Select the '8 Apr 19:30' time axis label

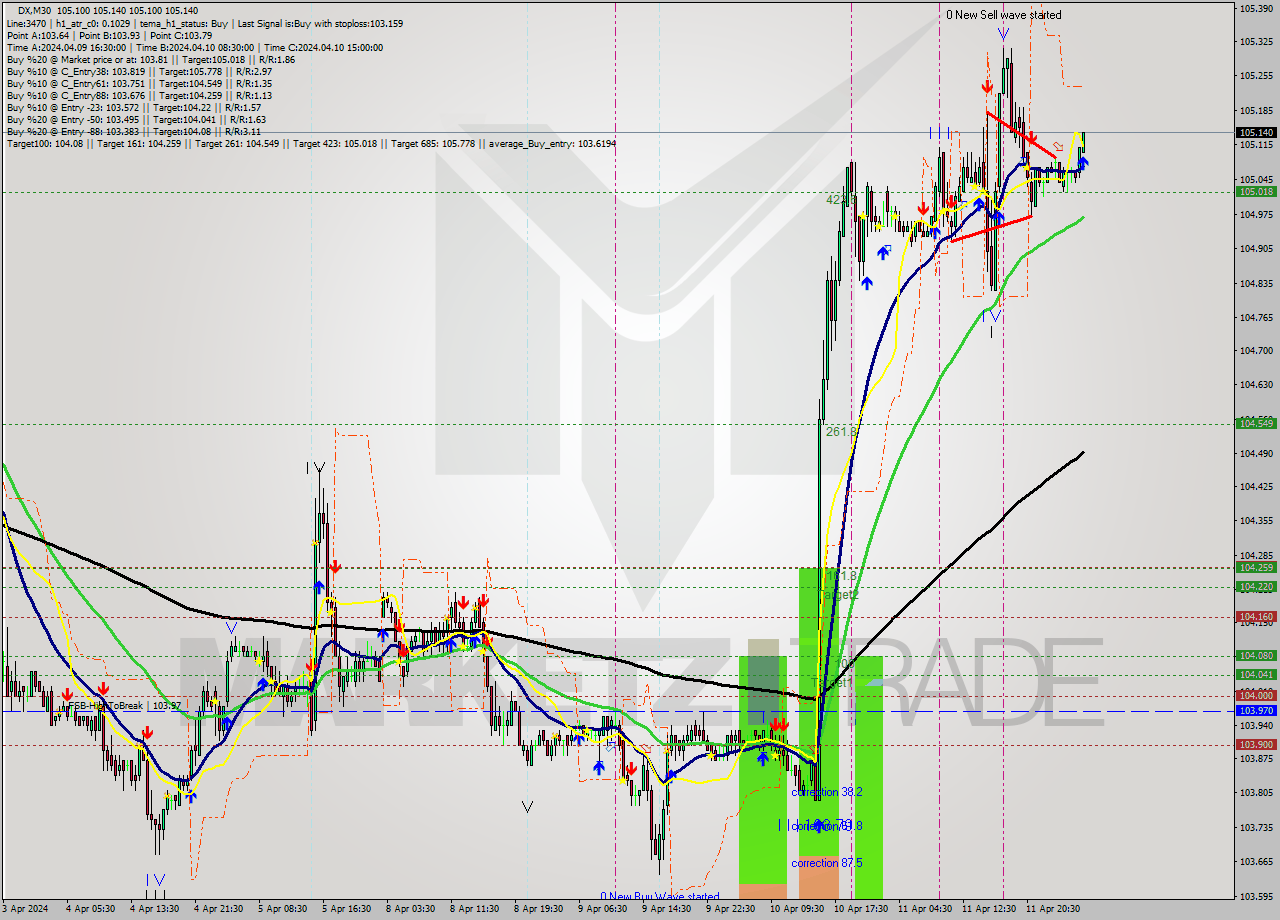538,909
